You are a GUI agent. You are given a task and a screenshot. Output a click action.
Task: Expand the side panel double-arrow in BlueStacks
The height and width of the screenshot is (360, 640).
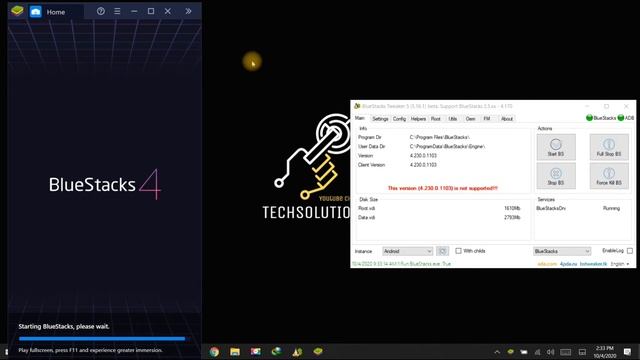pyautogui.click(x=188, y=11)
